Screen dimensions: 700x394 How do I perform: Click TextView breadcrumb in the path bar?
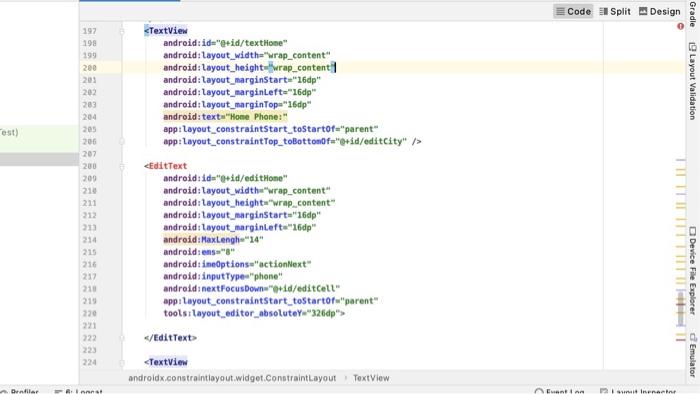pyautogui.click(x=371, y=378)
